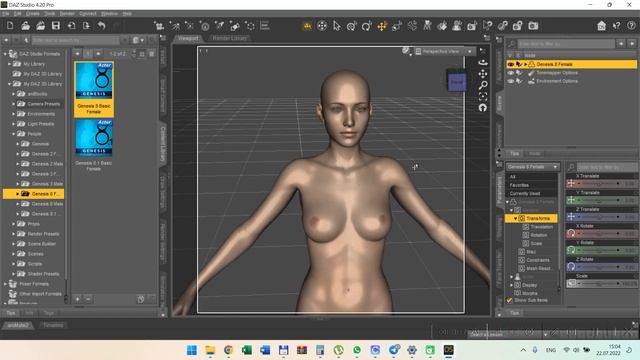Screen dimensions: 640x360
Task: Collapse the People folder
Action: [x=13, y=134]
